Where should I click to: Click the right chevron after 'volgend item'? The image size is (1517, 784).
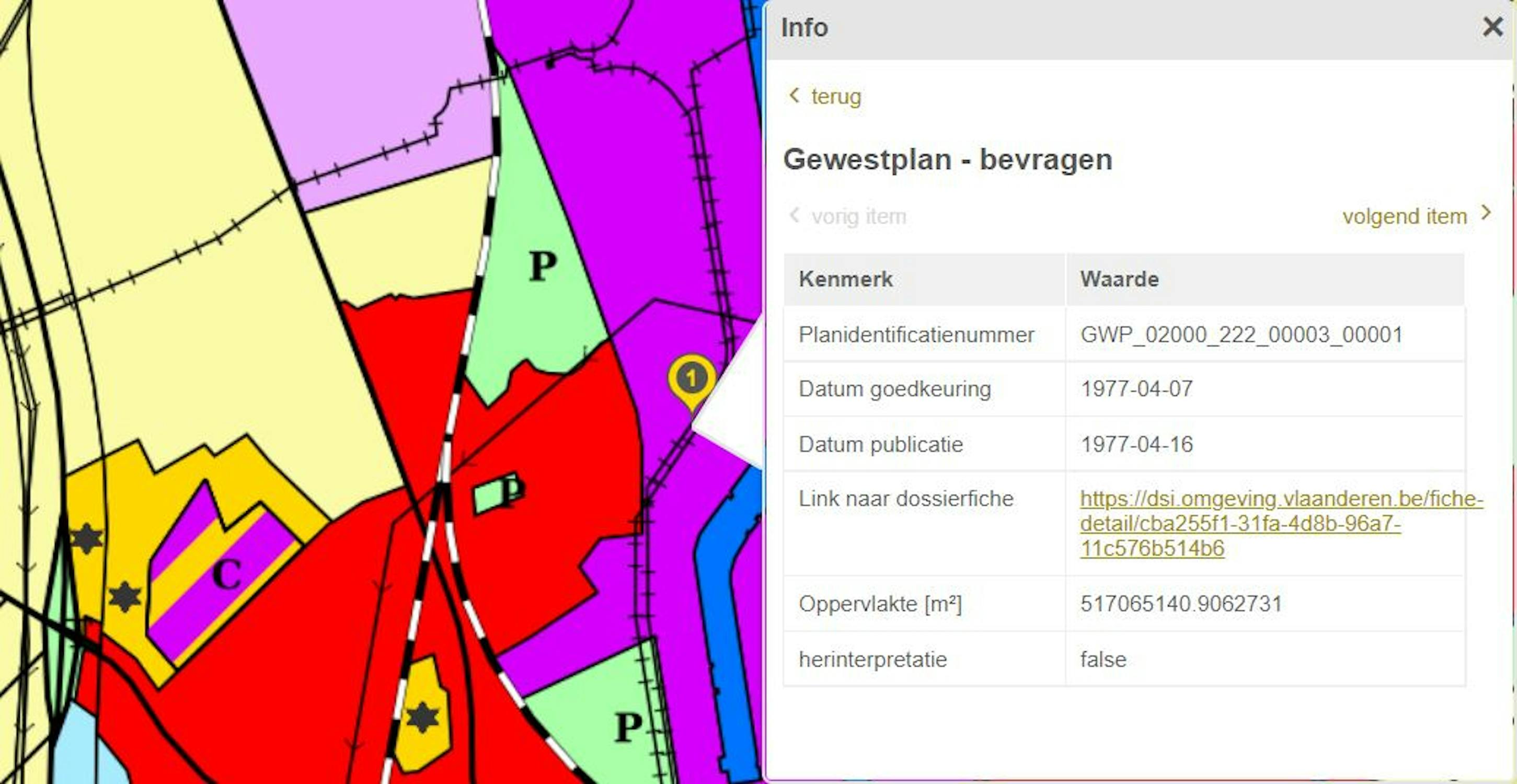pos(1486,213)
